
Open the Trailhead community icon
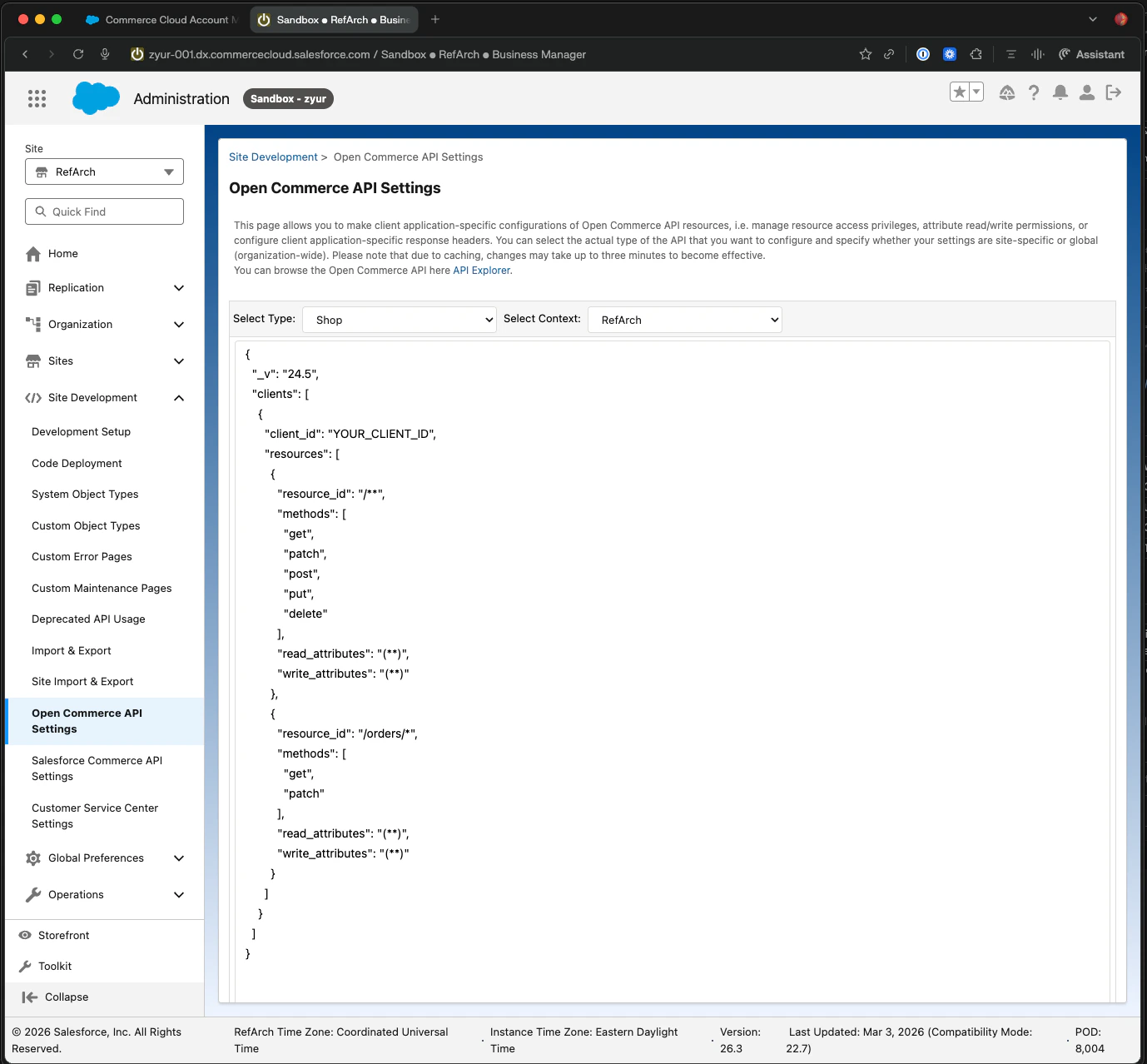tap(1007, 92)
